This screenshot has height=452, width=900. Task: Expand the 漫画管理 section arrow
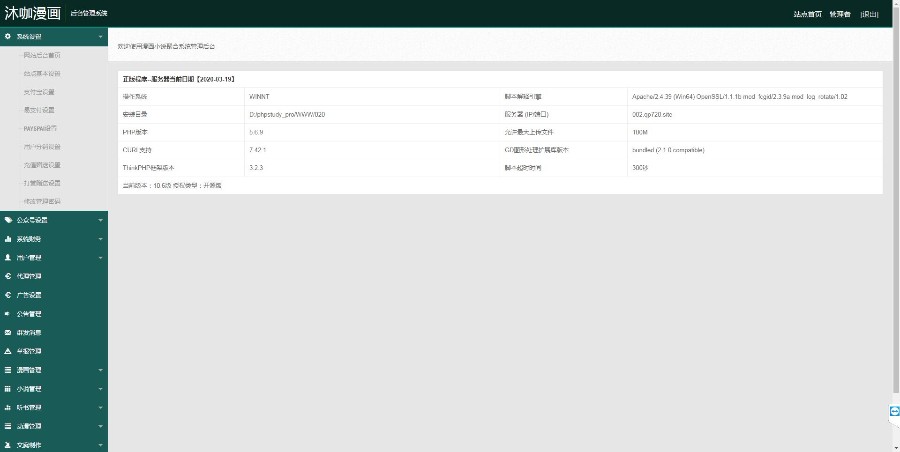tap(100, 370)
